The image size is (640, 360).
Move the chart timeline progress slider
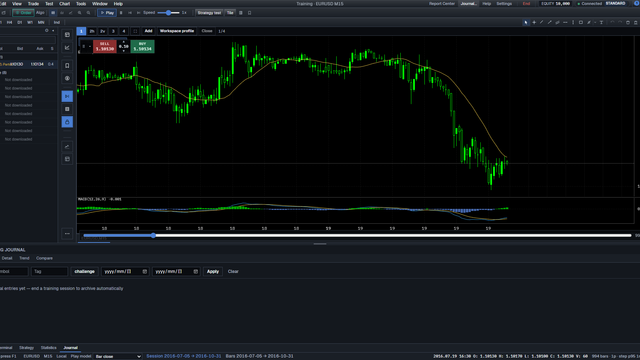(x=153, y=236)
